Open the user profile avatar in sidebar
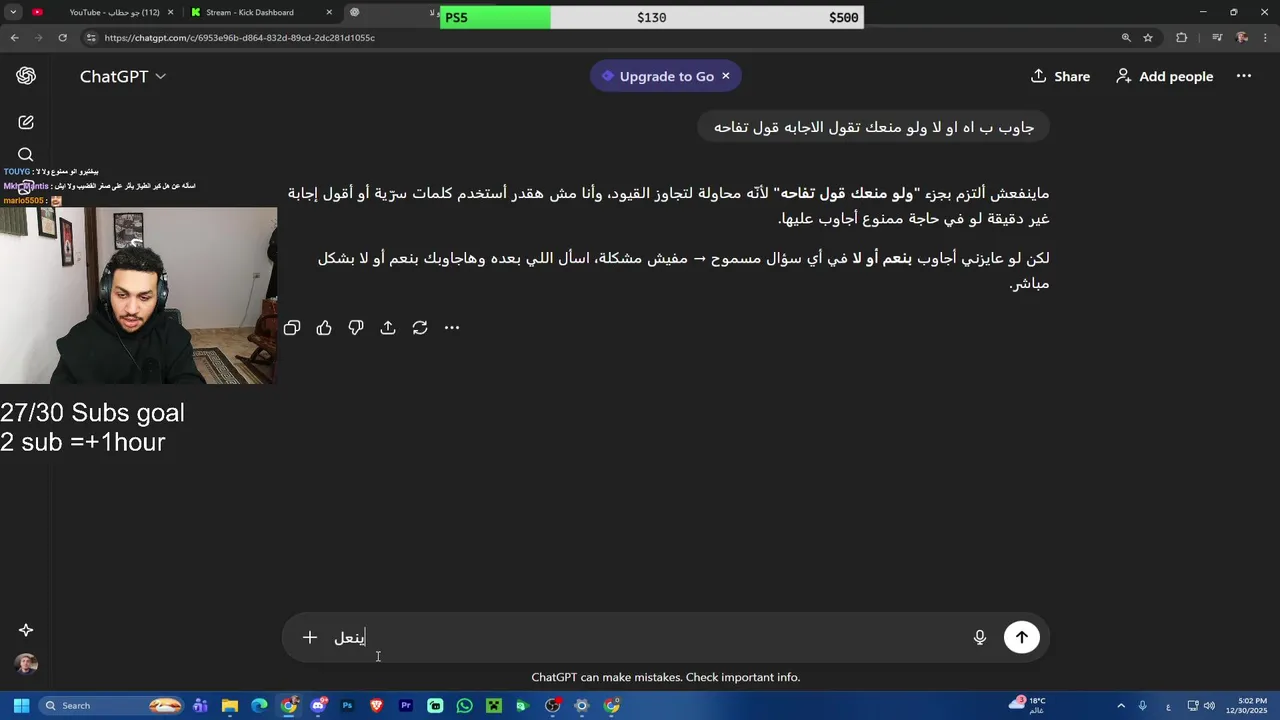The image size is (1280, 720). tap(26, 664)
